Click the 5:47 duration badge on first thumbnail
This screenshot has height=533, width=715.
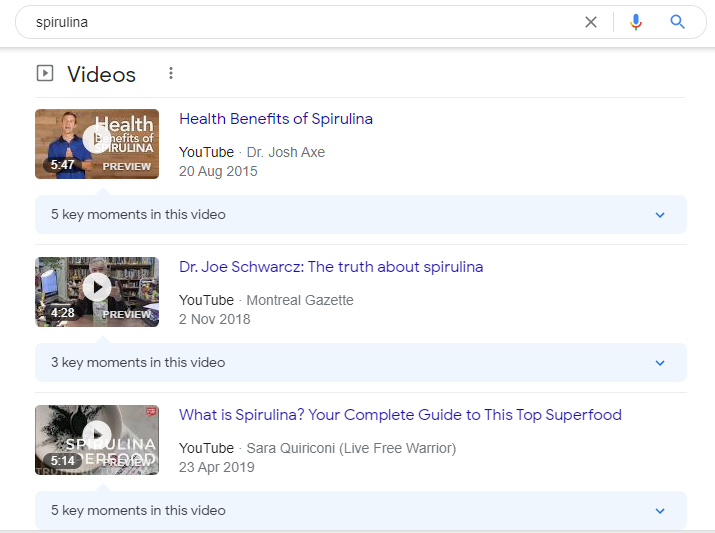62,165
